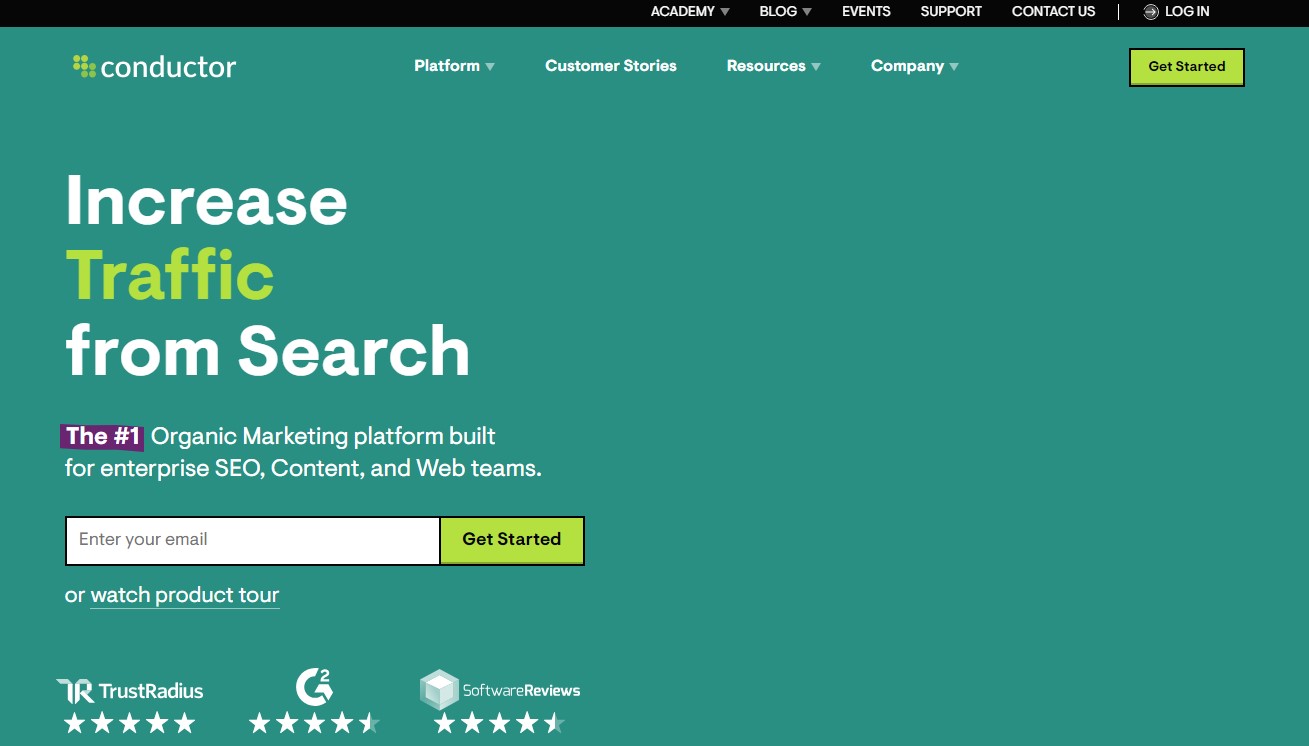The image size is (1309, 746).
Task: Go to Customer Stories
Action: click(611, 66)
